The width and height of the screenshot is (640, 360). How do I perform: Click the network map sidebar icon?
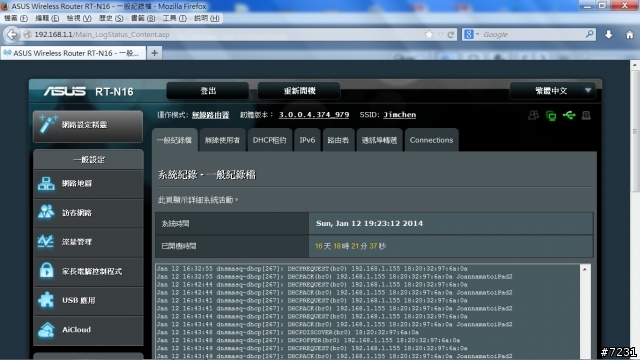[x=46, y=184]
